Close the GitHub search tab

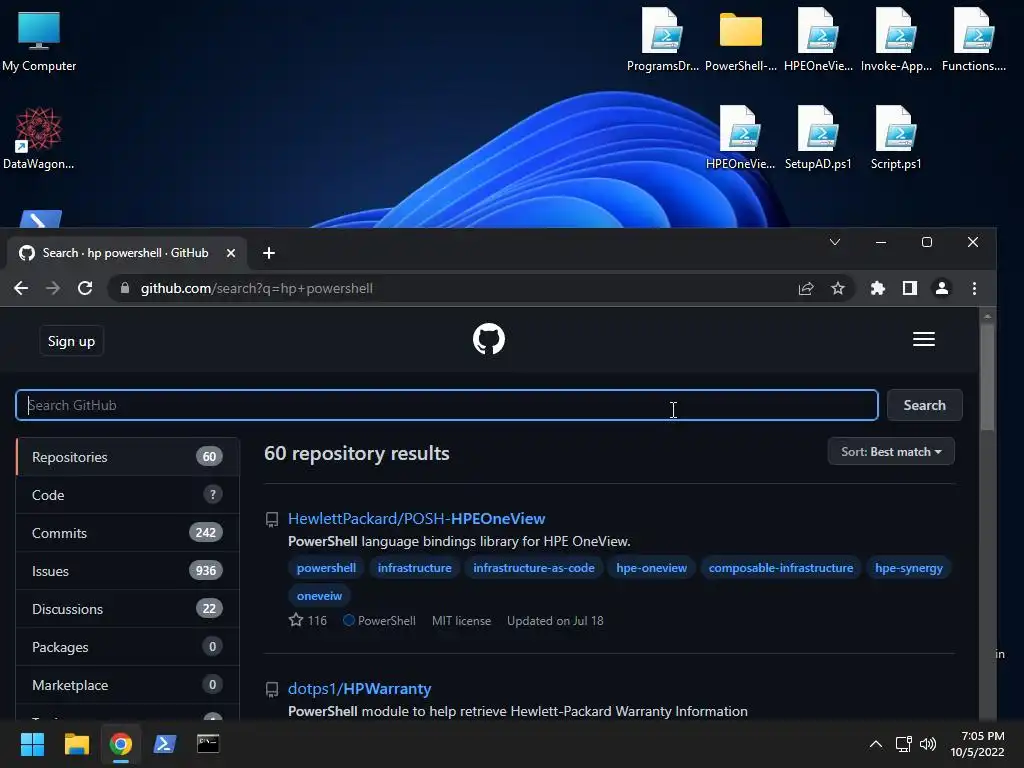[x=231, y=253]
